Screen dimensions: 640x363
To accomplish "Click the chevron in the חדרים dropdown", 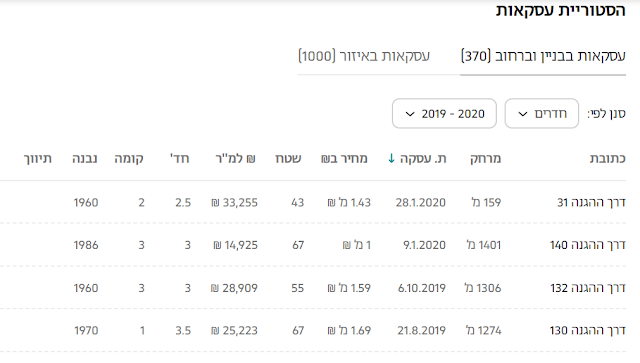I will pyautogui.click(x=523, y=114).
